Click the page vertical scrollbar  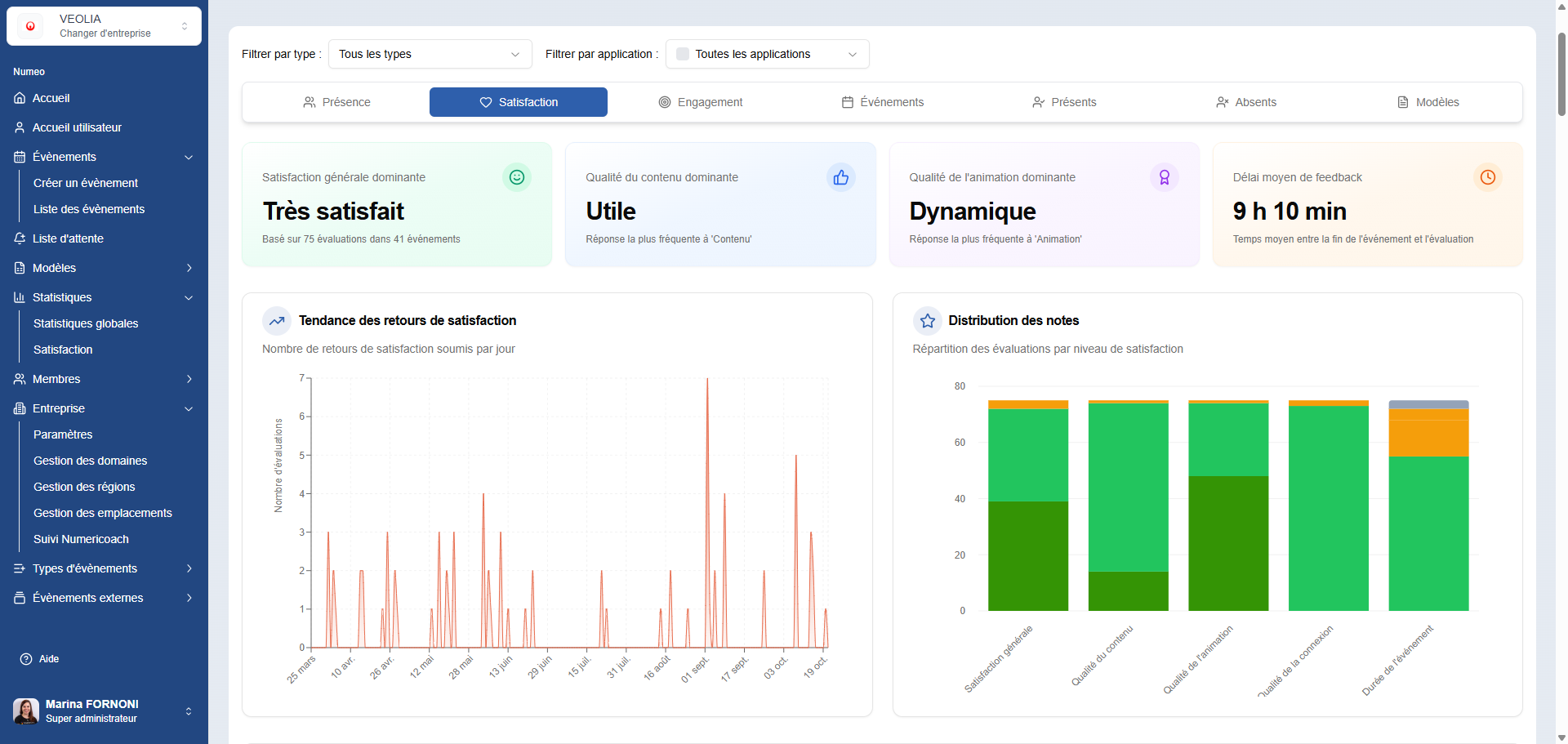tap(1561, 74)
